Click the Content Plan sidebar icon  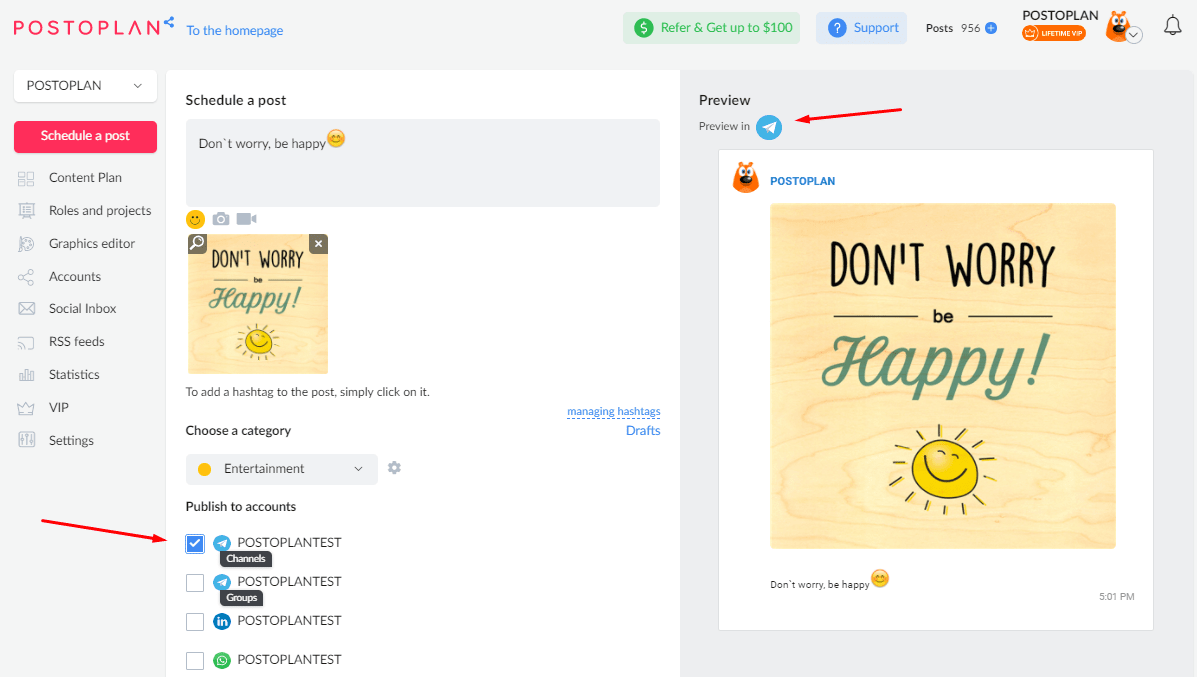tap(26, 179)
